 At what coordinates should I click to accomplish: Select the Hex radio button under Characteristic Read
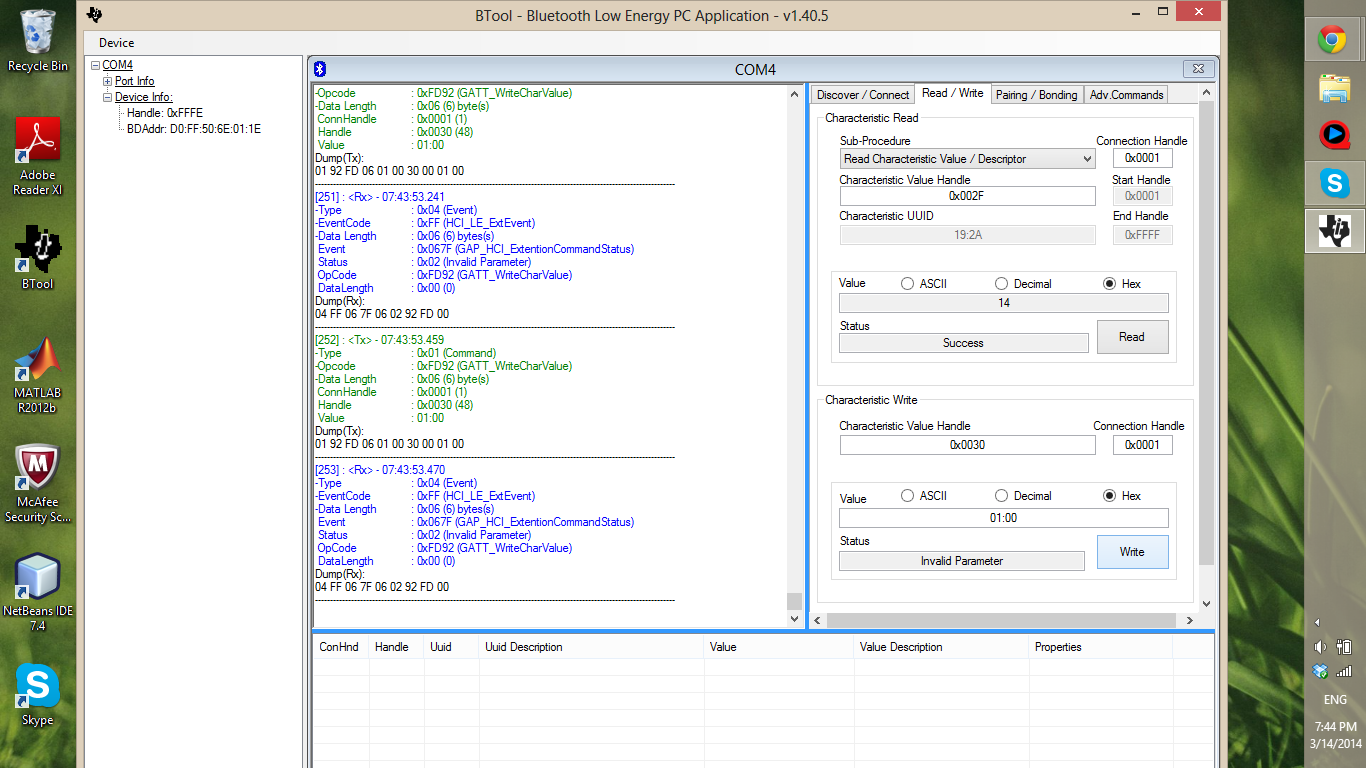tap(1121, 284)
